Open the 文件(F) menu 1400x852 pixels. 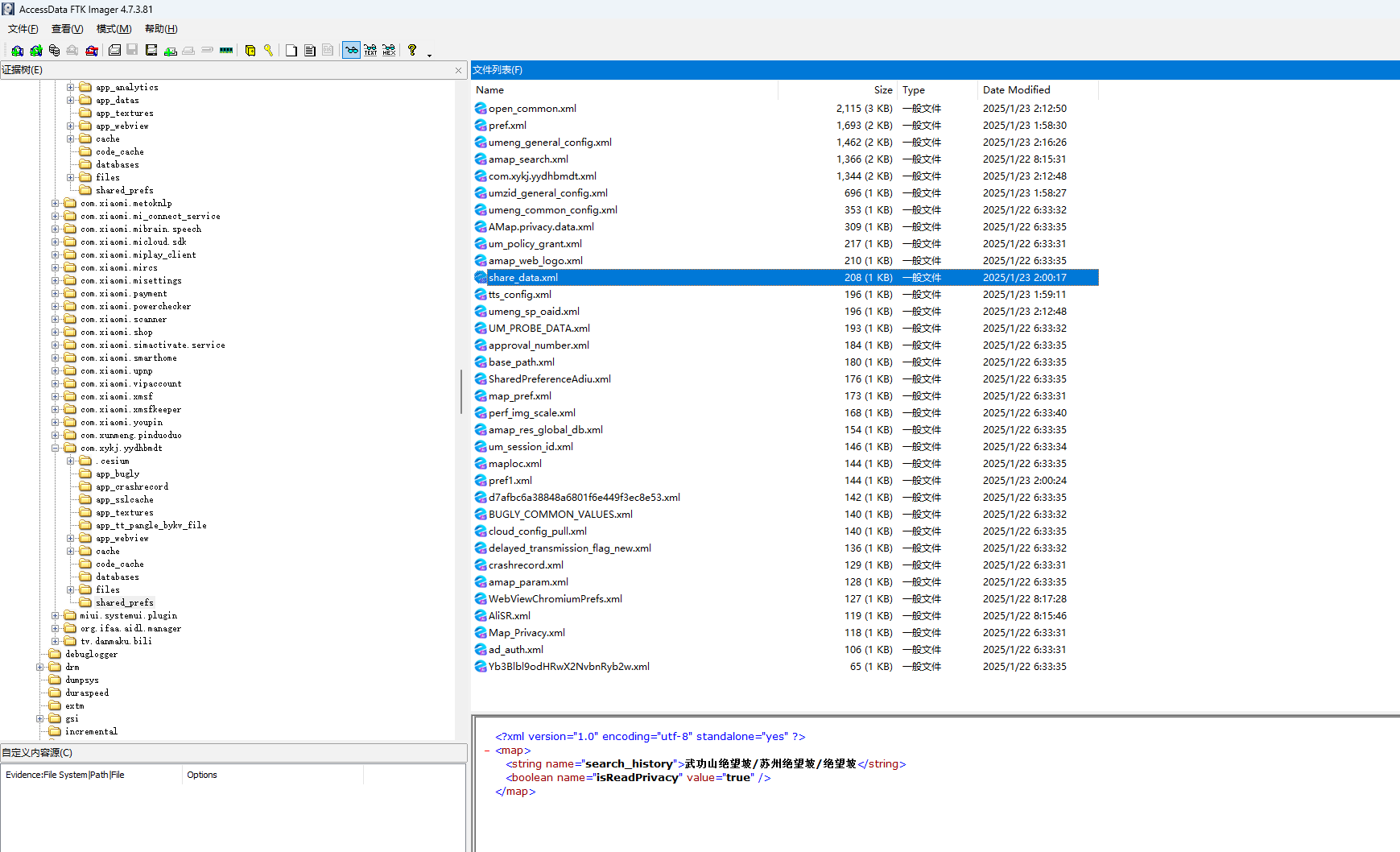click(x=23, y=29)
